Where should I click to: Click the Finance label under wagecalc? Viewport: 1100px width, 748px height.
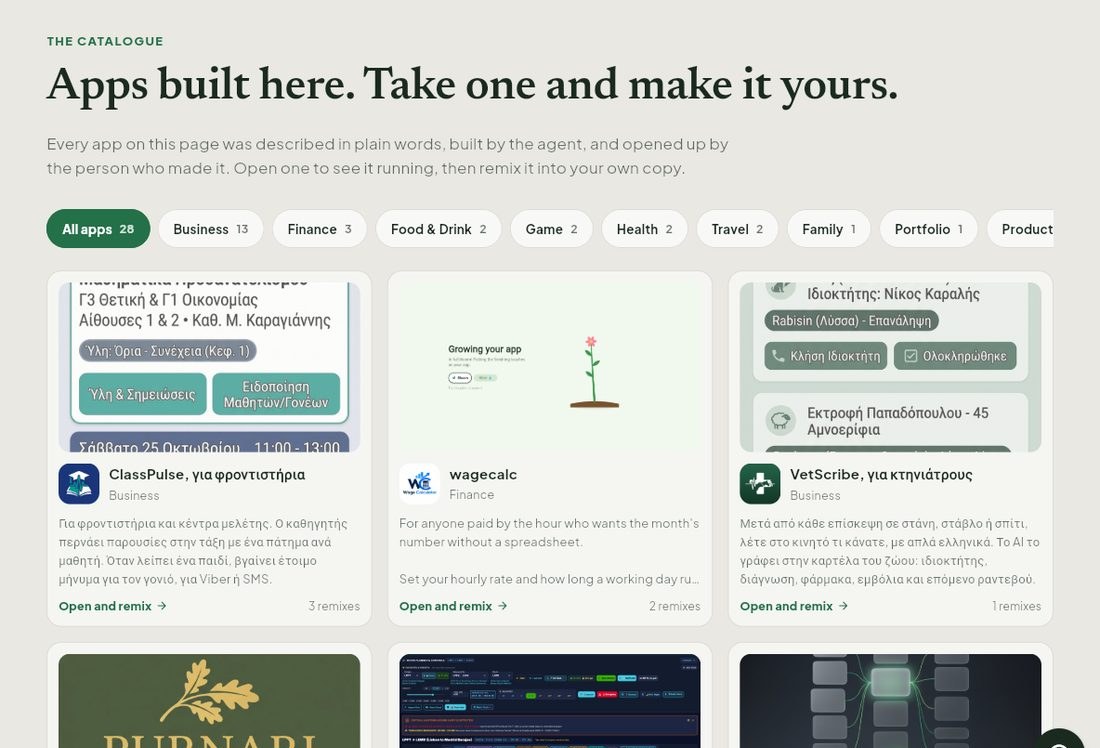[x=471, y=495]
